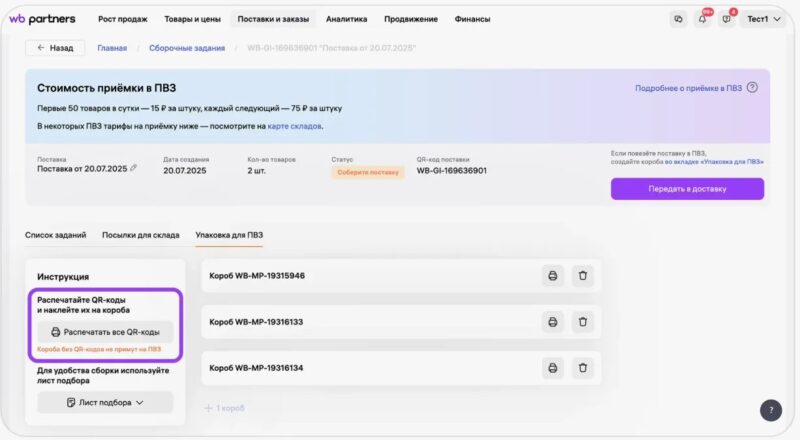This screenshot has width=800, height=440.
Task: Switch to the Список заданий tab
Action: tap(56, 235)
